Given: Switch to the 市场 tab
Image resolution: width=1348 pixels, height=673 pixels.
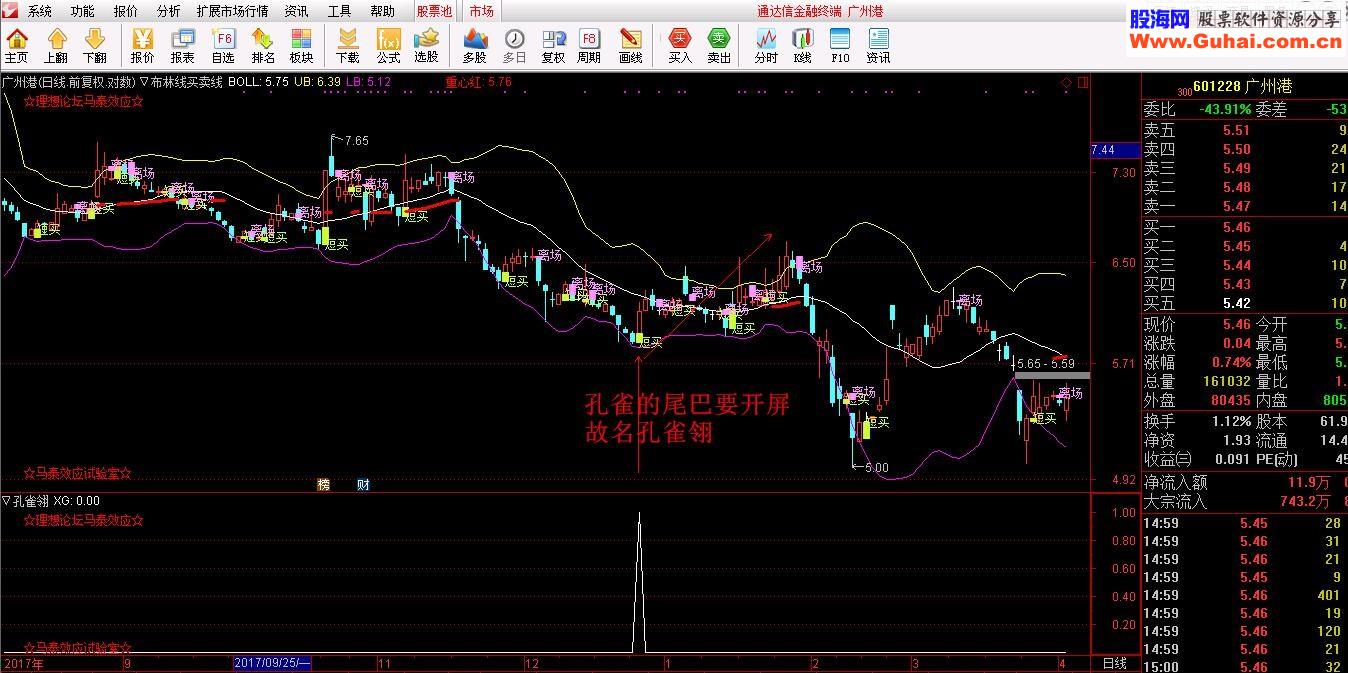Looking at the screenshot, I should coord(482,11).
